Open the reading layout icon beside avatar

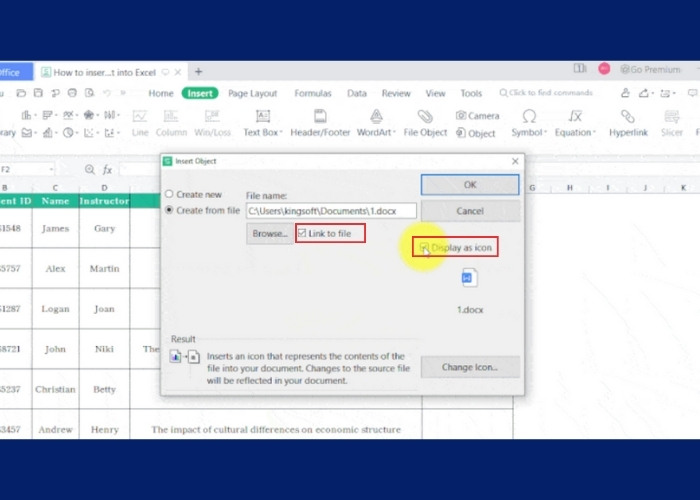point(580,69)
